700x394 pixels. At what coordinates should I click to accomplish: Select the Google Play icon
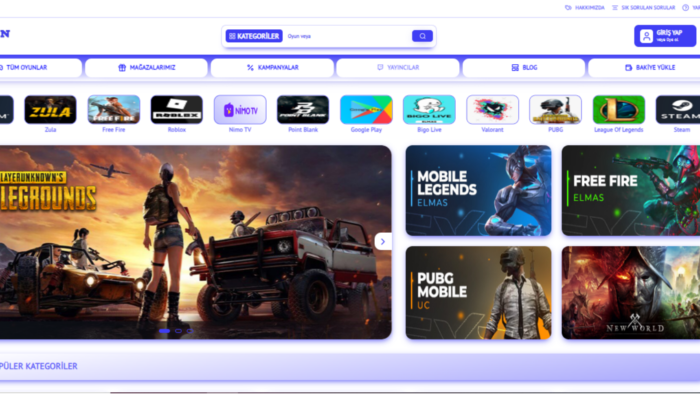(x=366, y=109)
